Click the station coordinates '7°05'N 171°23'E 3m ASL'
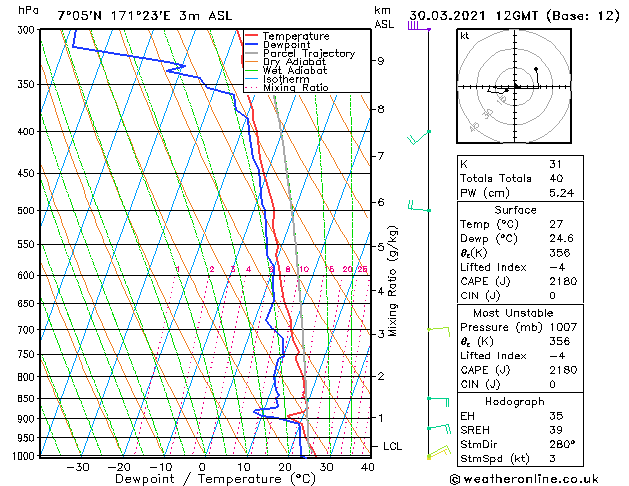629x486 pixels. 145,16
